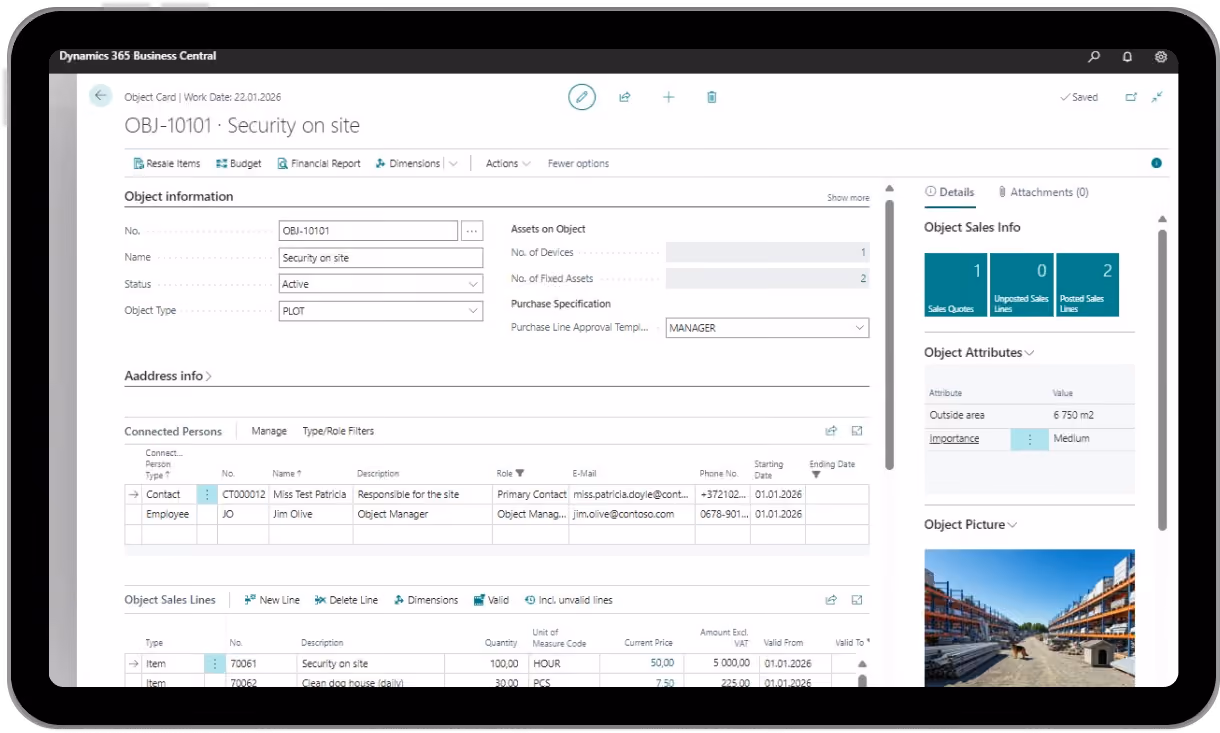Open the Financial Report
Viewport: 1220px width, 733px height.
tap(319, 163)
